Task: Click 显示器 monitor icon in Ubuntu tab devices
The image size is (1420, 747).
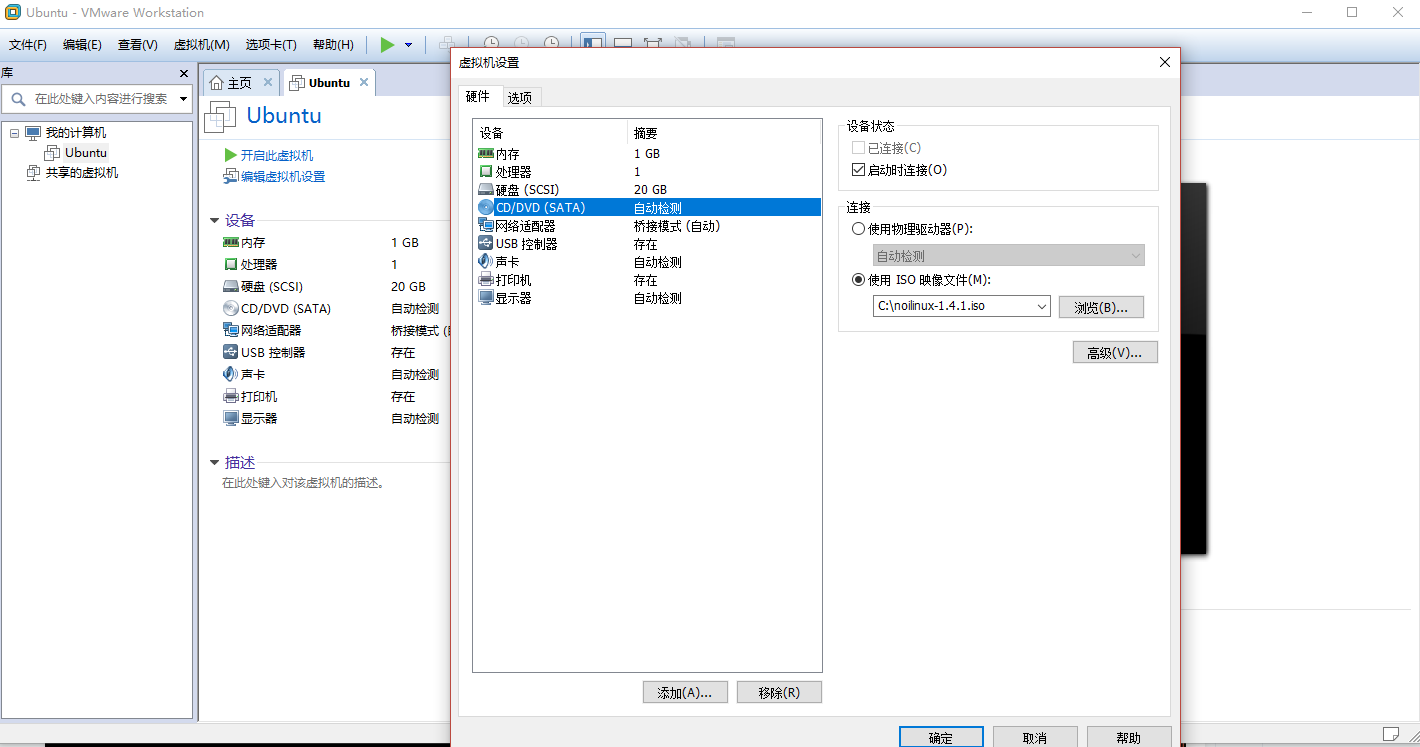Action: 231,419
